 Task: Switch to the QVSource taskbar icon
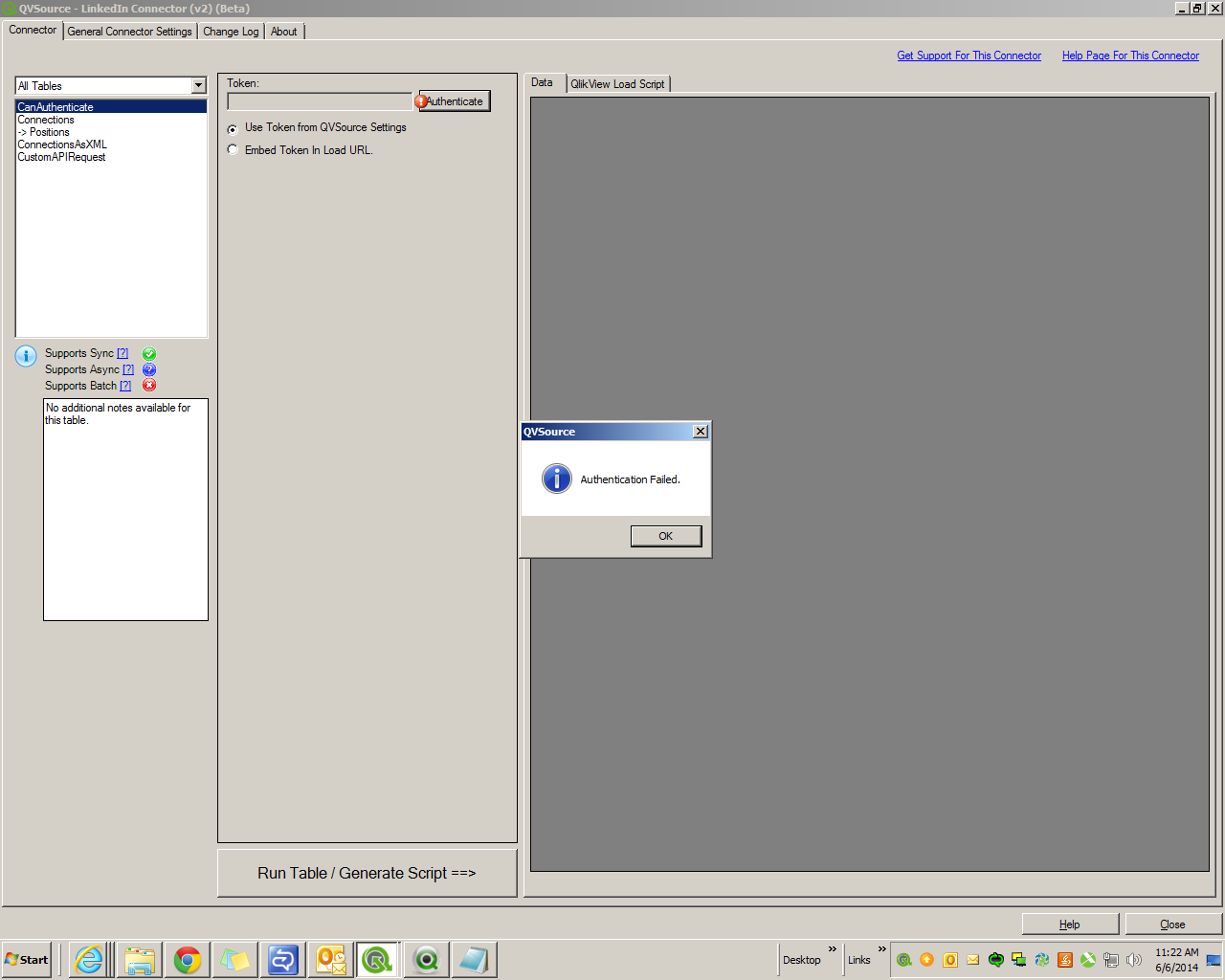click(x=378, y=960)
